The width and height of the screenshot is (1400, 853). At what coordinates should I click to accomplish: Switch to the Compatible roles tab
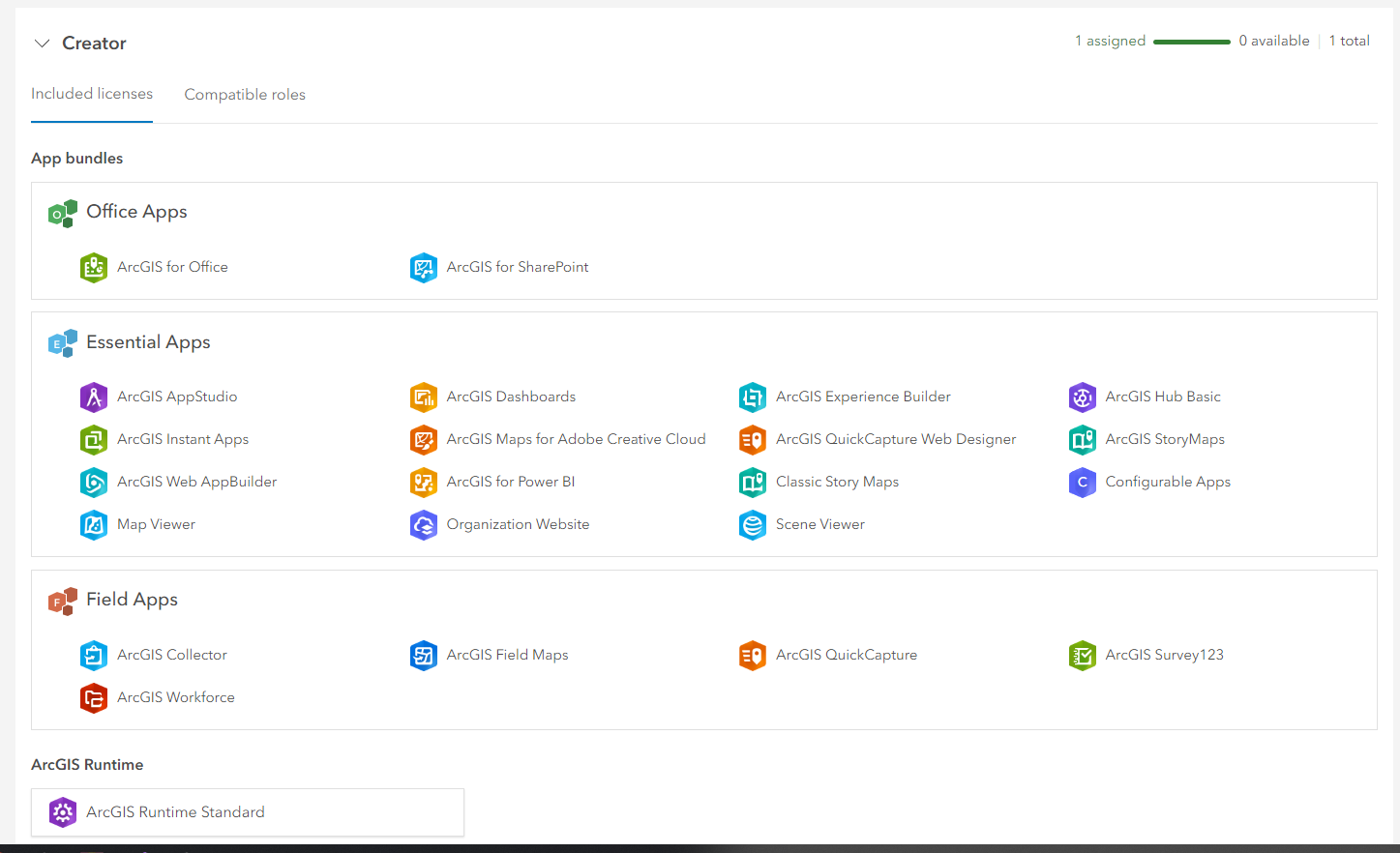pyautogui.click(x=245, y=94)
